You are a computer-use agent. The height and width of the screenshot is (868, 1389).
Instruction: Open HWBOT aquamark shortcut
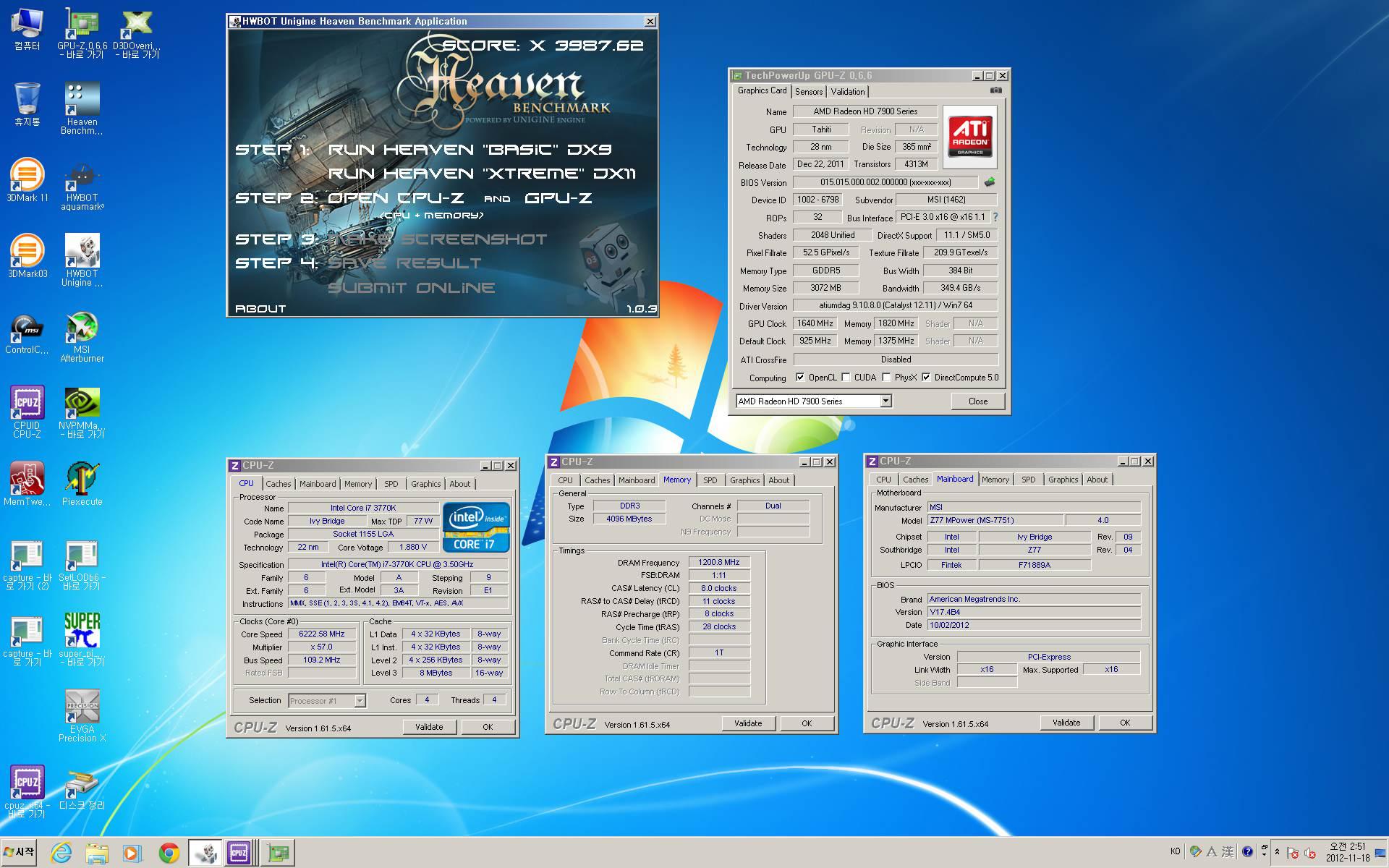(82, 184)
